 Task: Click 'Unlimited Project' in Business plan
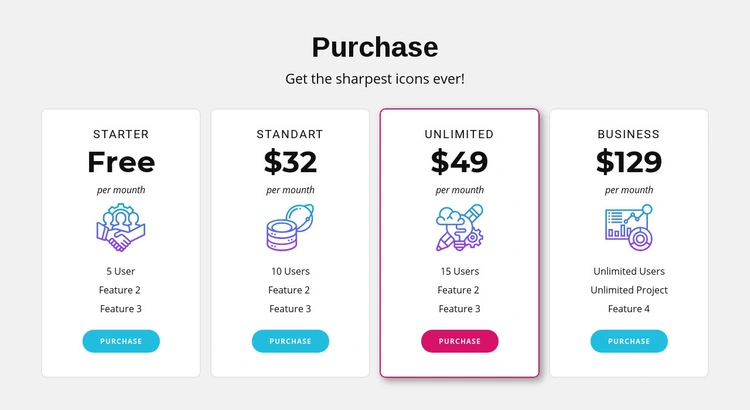629,290
